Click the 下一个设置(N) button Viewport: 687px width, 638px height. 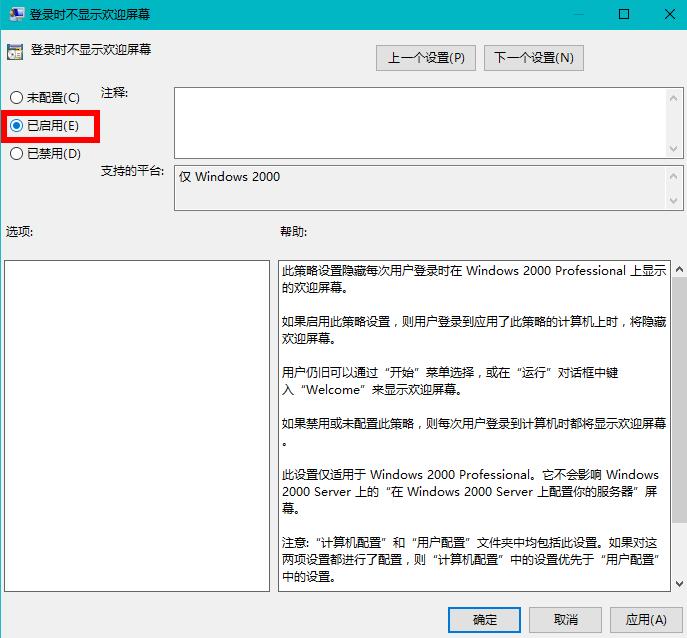pos(534,58)
